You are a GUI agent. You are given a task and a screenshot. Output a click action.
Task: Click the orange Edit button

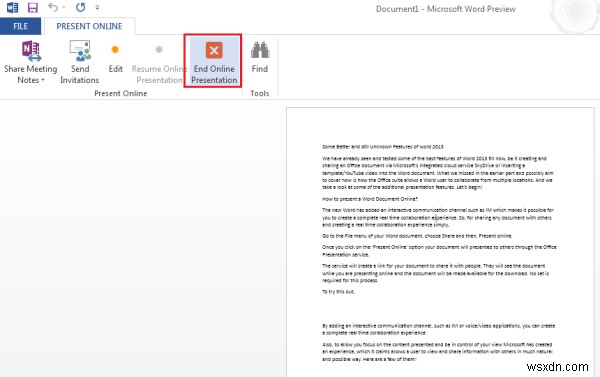coord(115,58)
